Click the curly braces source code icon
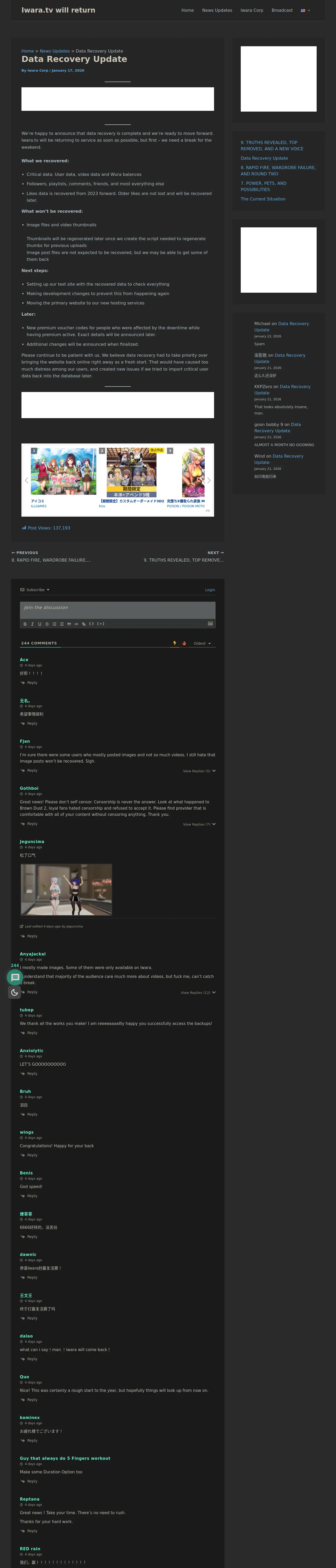 click(x=92, y=624)
